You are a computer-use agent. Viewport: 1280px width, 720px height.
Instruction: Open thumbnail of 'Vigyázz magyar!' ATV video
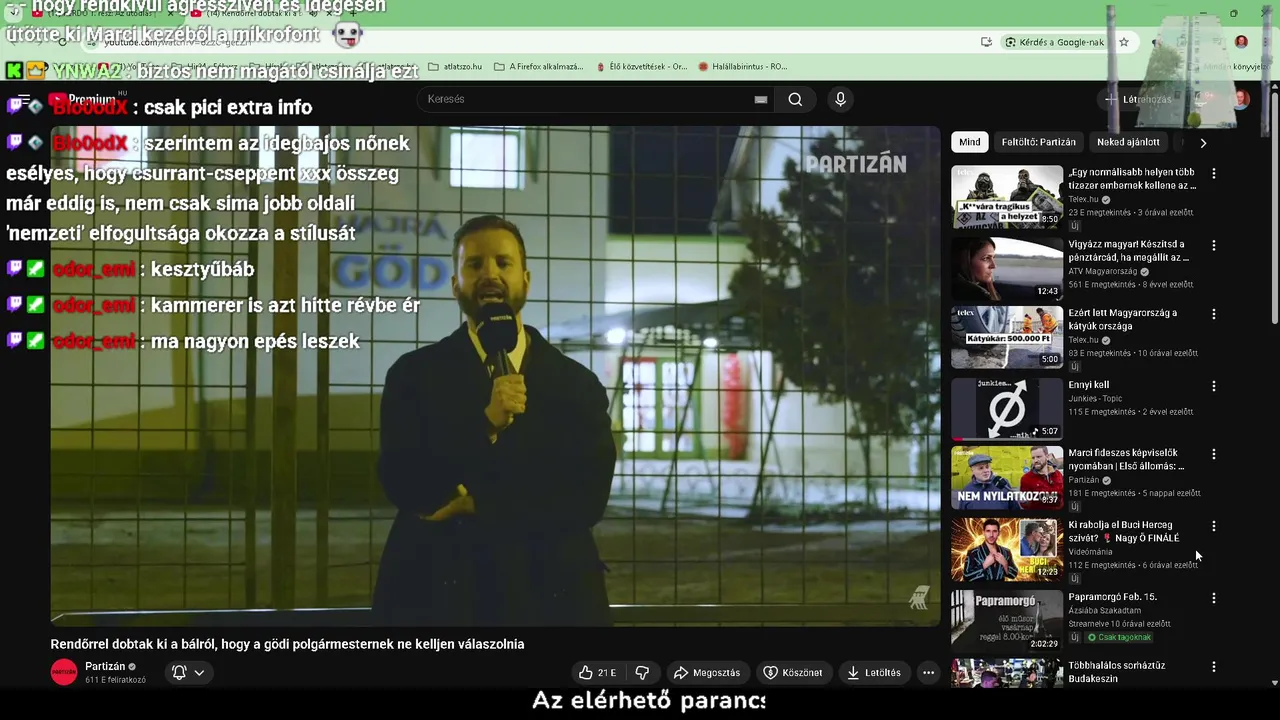[x=1007, y=268]
